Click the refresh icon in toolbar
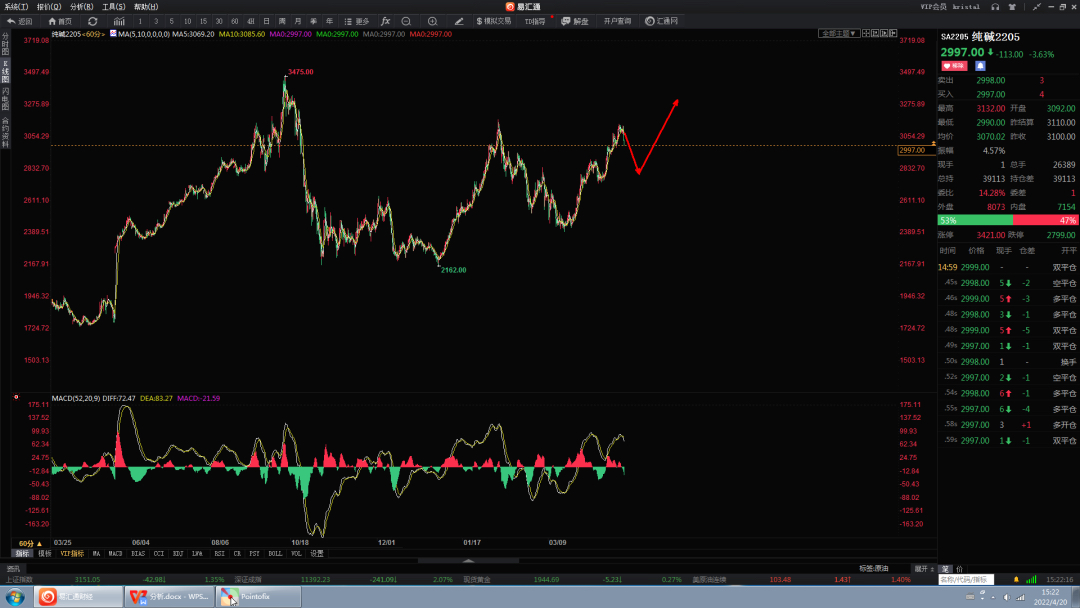The height and width of the screenshot is (608, 1080). (x=92, y=21)
